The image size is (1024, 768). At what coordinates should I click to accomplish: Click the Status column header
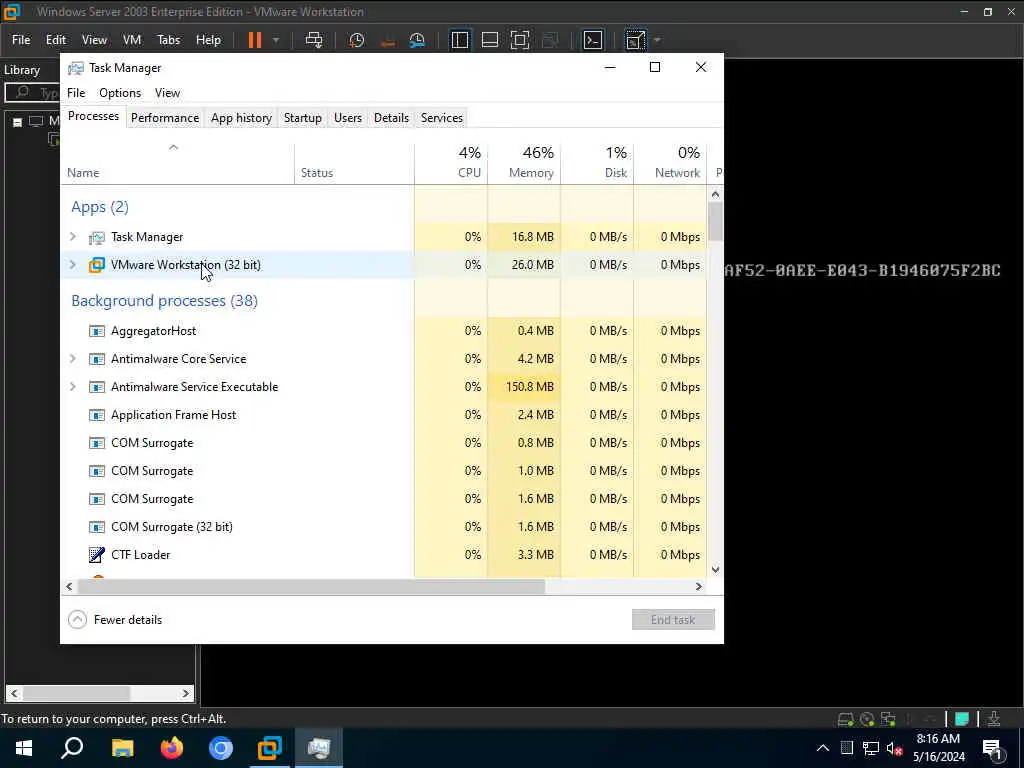point(354,163)
